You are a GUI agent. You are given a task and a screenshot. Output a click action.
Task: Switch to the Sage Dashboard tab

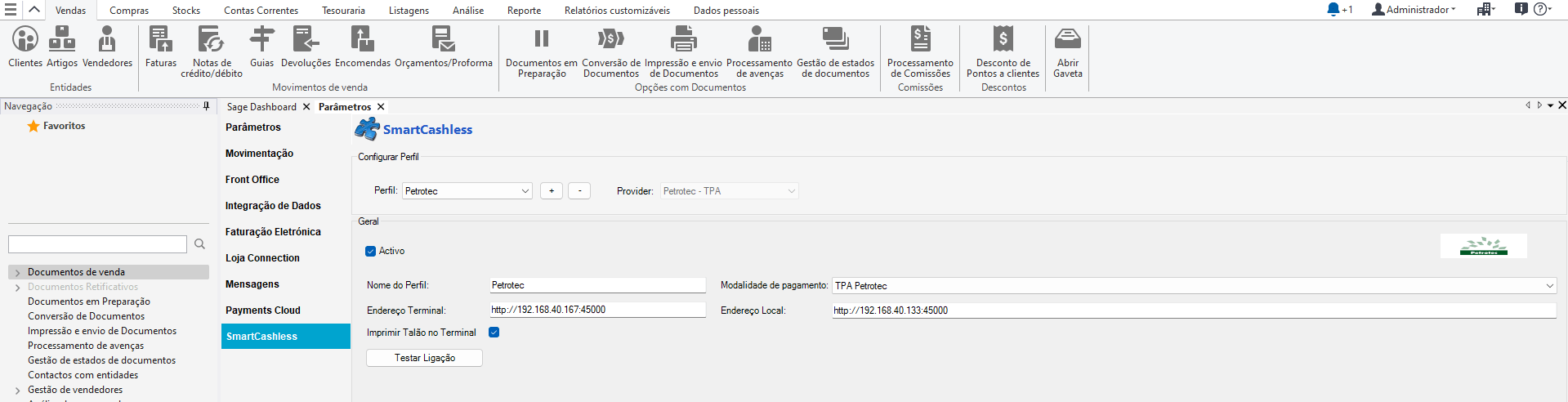point(261,107)
